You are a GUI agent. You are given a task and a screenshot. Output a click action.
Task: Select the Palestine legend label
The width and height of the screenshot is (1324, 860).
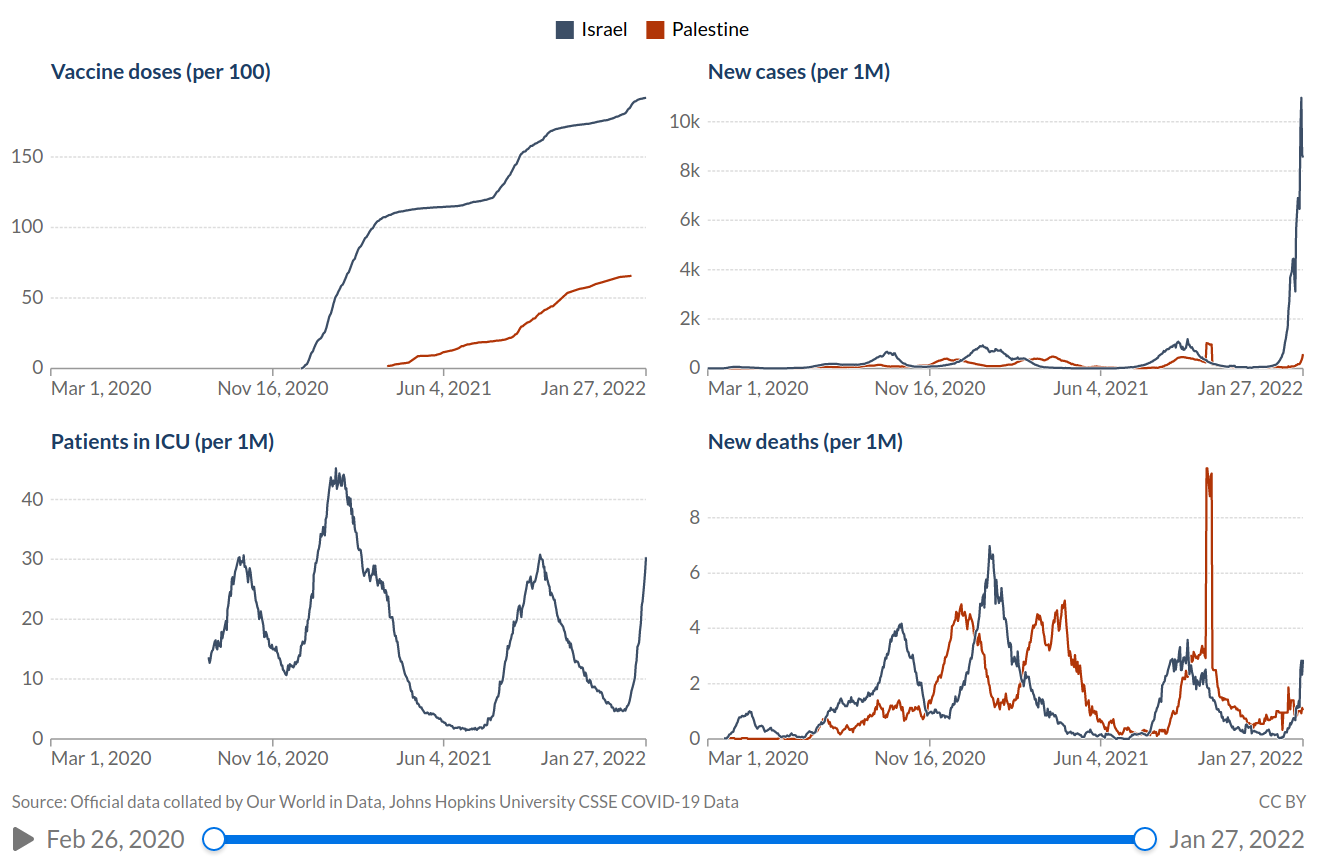pos(710,30)
